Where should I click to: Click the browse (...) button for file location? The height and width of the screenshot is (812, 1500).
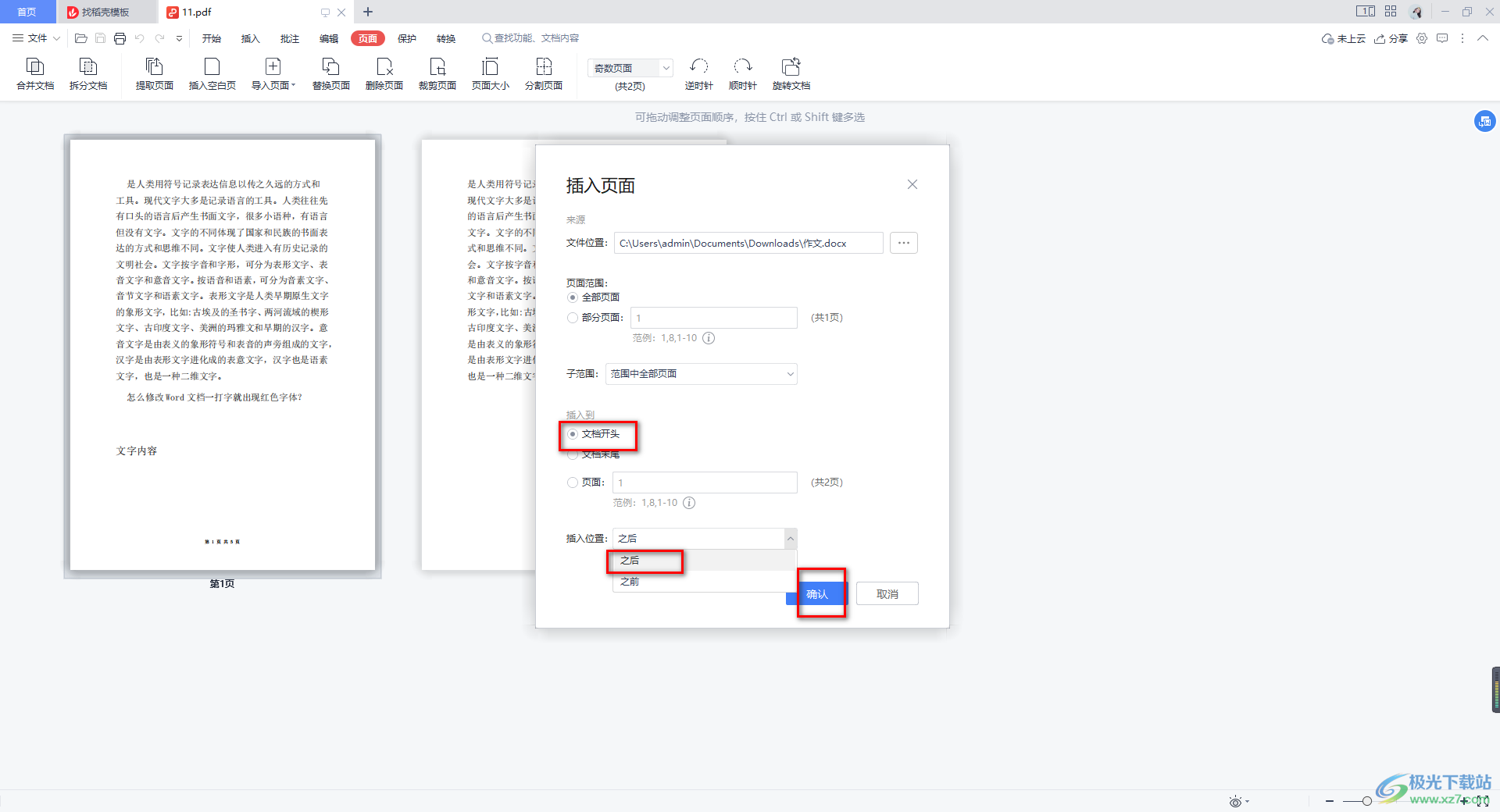[904, 243]
